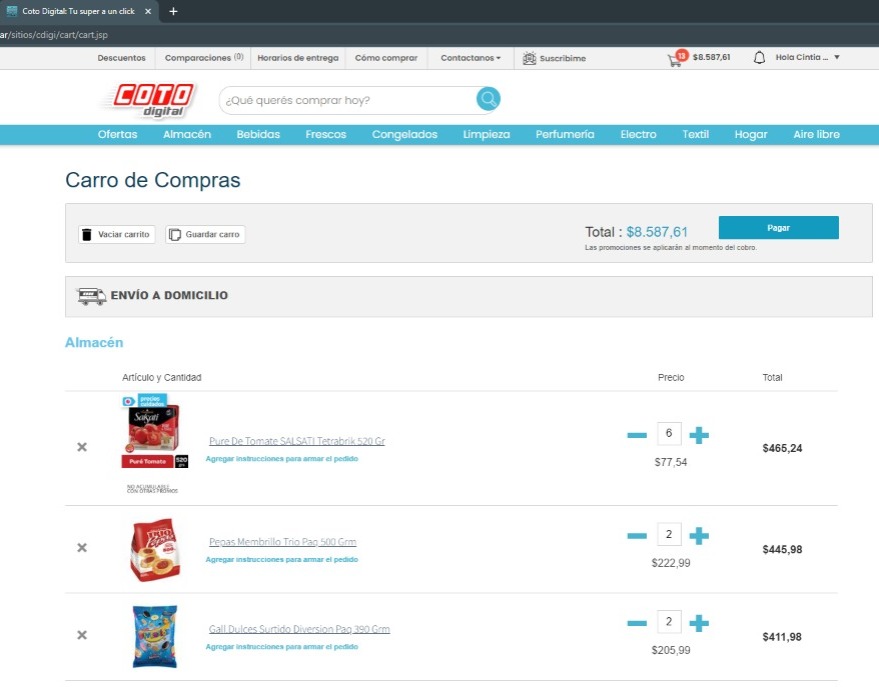Open Cómo comprar link
The width and height of the screenshot is (879, 687).
(386, 58)
